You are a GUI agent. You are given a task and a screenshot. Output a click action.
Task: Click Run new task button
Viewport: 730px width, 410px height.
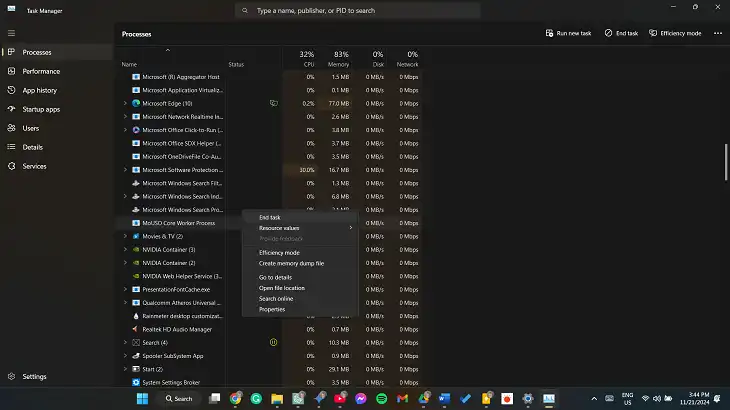(568, 33)
